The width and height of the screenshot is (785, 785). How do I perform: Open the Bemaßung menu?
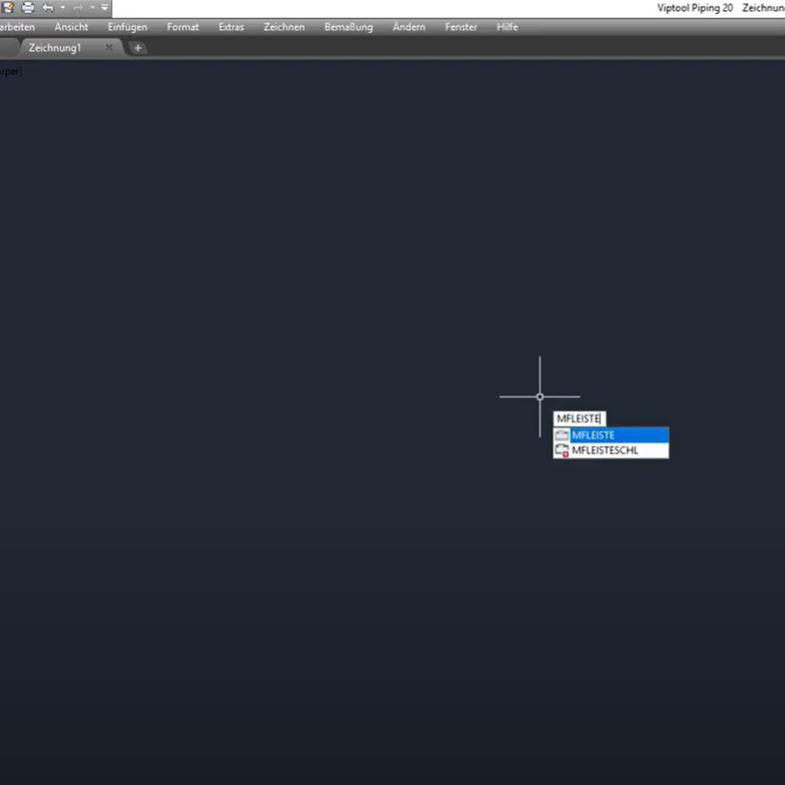click(348, 27)
